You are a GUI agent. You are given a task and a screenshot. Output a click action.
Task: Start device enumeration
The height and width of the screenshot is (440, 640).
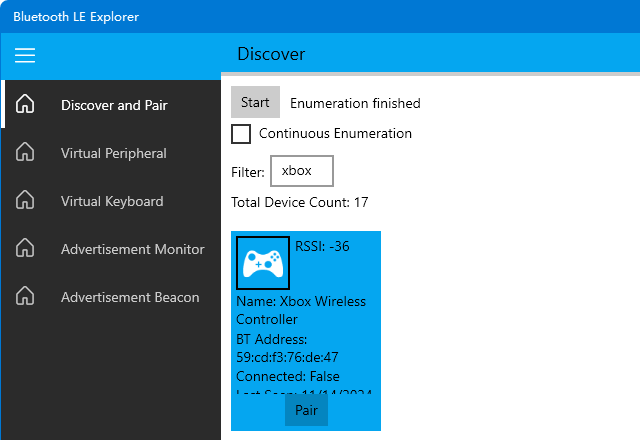coord(255,102)
